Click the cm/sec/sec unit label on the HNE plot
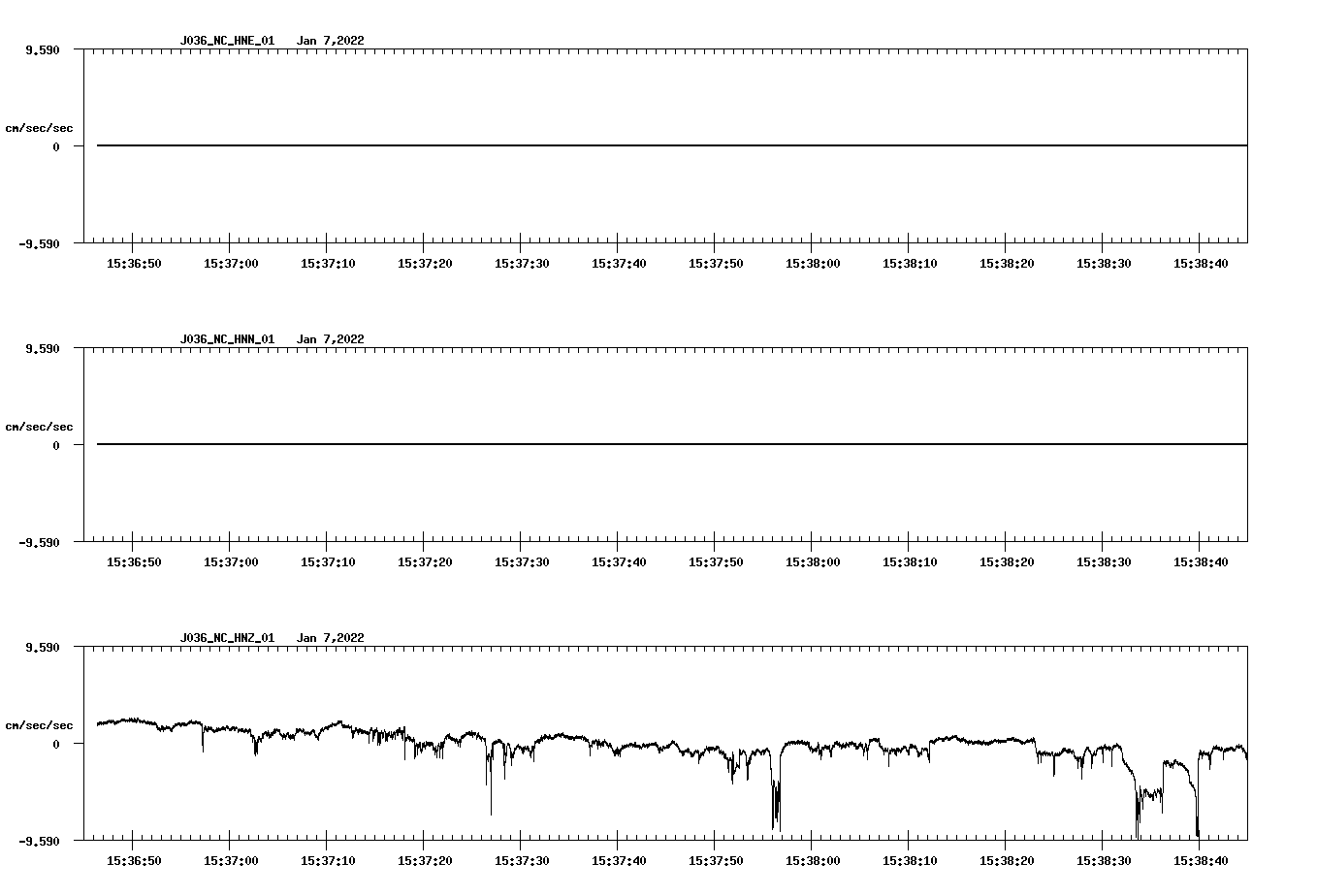This screenshot has height=896, width=1317. click(39, 128)
